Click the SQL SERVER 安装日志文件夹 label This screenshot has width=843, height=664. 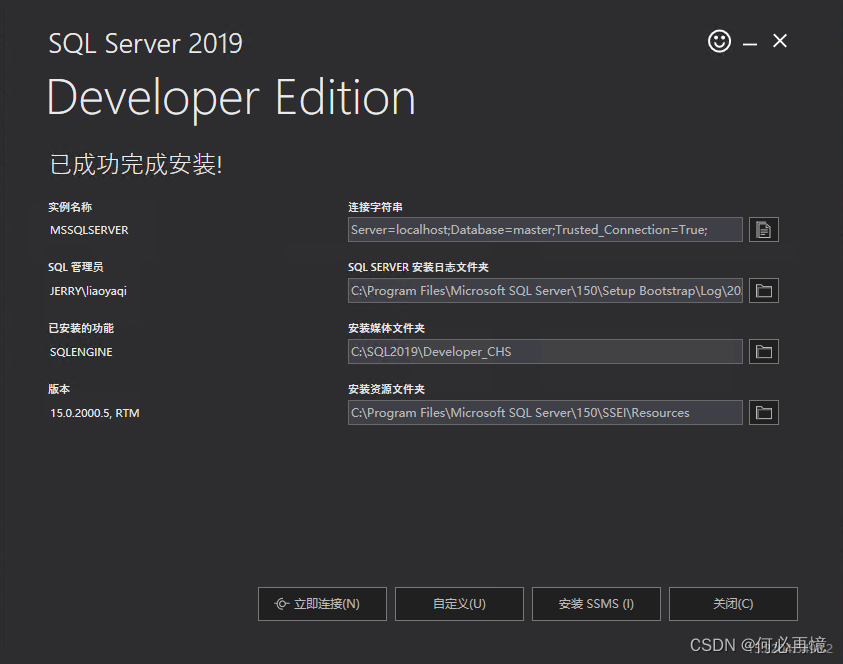pyautogui.click(x=418, y=267)
